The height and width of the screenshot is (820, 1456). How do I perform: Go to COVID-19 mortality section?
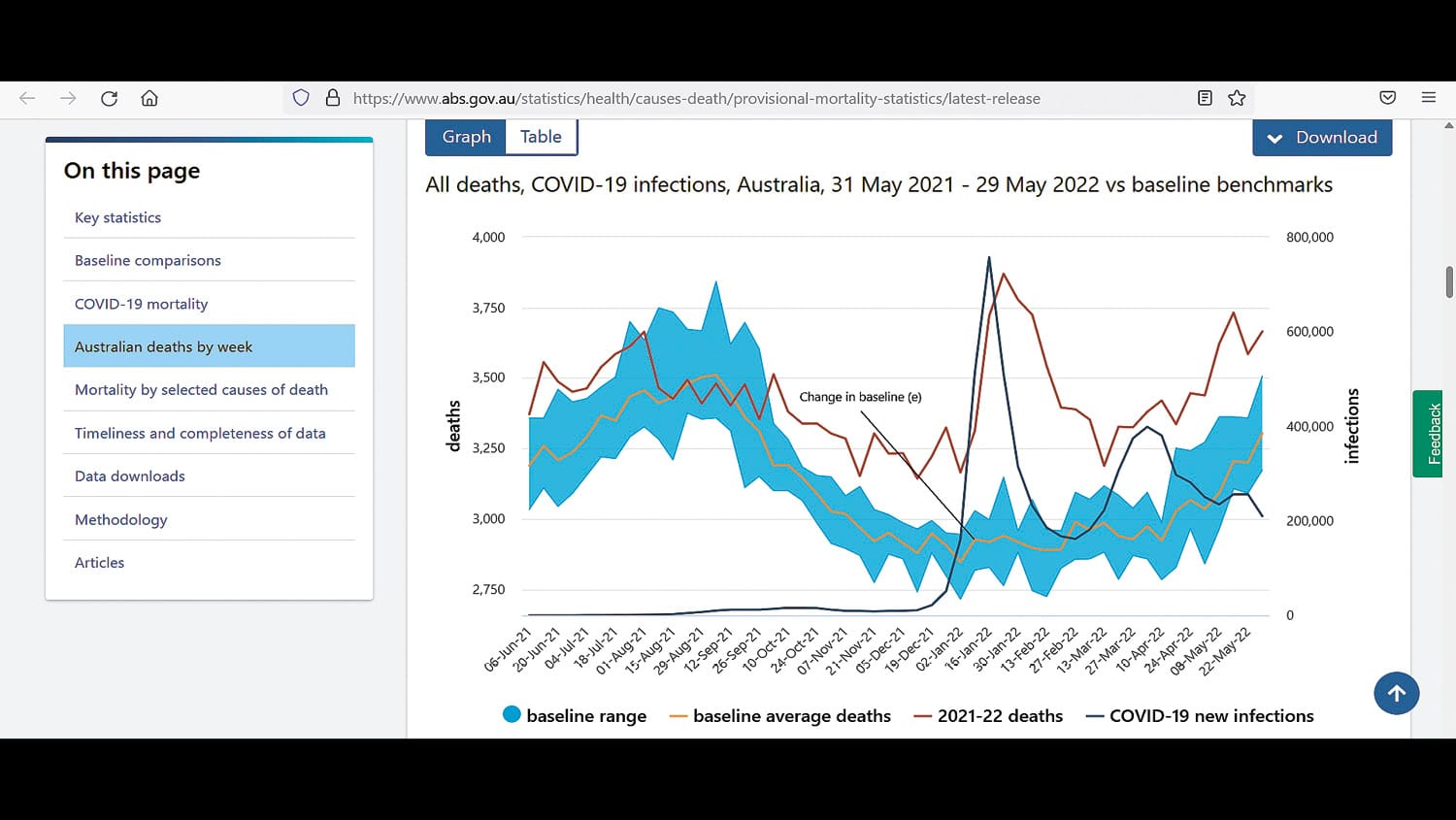142,304
